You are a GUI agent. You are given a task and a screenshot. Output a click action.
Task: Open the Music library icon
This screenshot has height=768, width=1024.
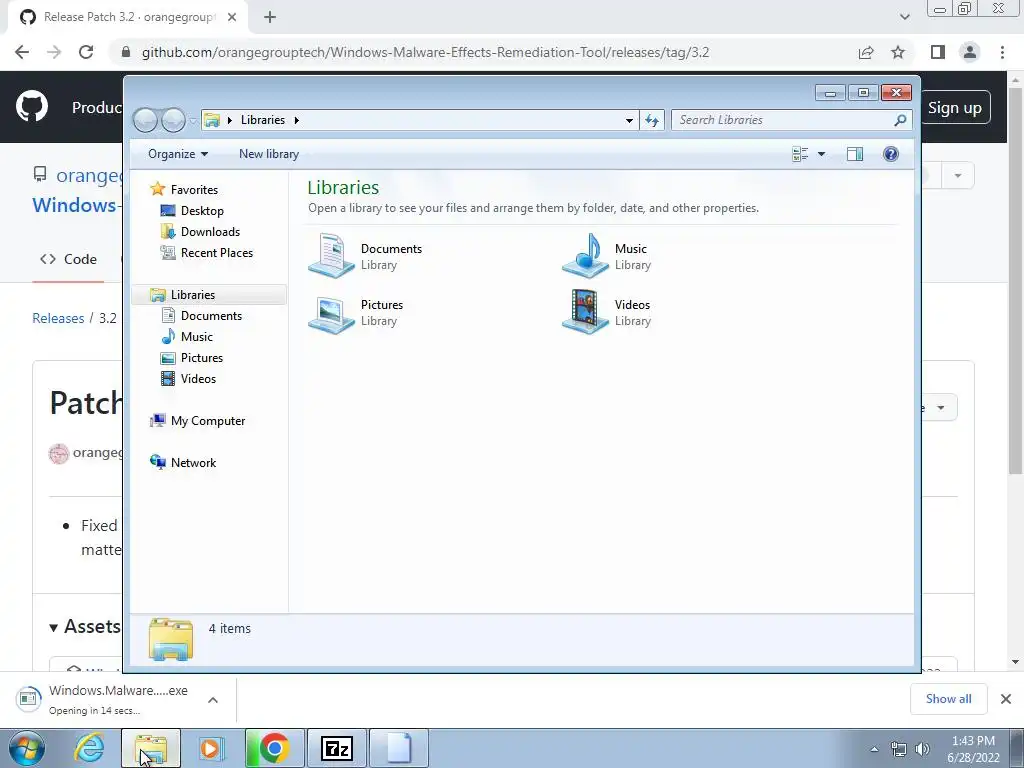(x=585, y=255)
